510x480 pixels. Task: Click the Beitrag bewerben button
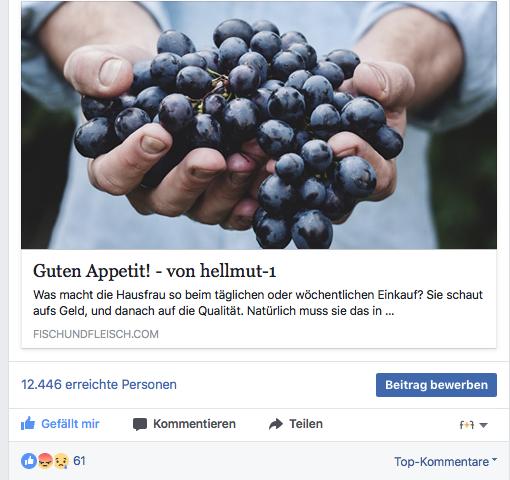(x=436, y=385)
